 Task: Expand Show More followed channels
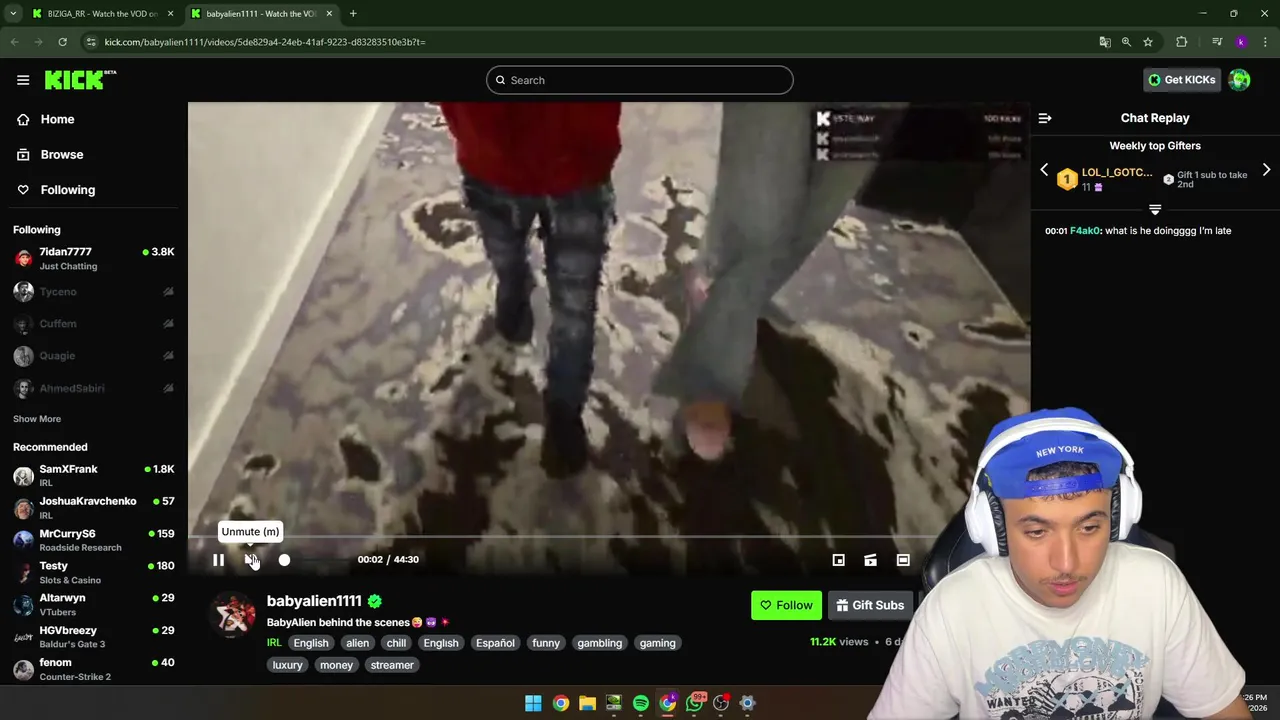[37, 419]
